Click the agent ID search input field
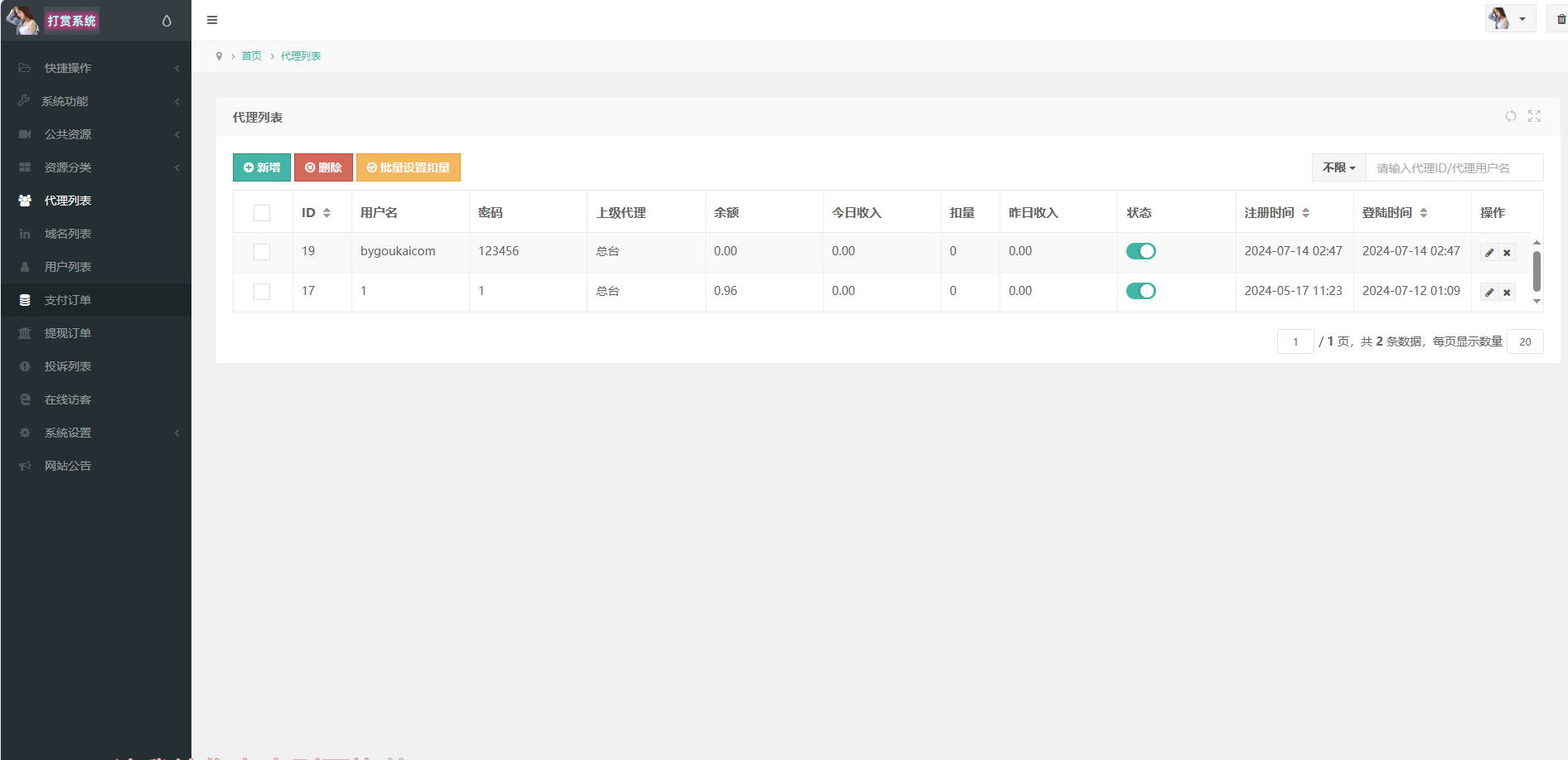 [x=1454, y=167]
